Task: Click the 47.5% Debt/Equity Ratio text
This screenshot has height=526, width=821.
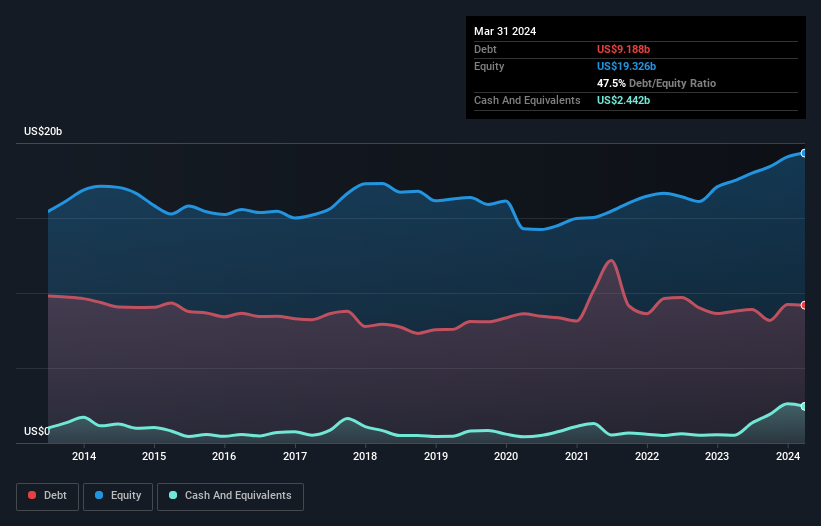Action: [x=656, y=83]
